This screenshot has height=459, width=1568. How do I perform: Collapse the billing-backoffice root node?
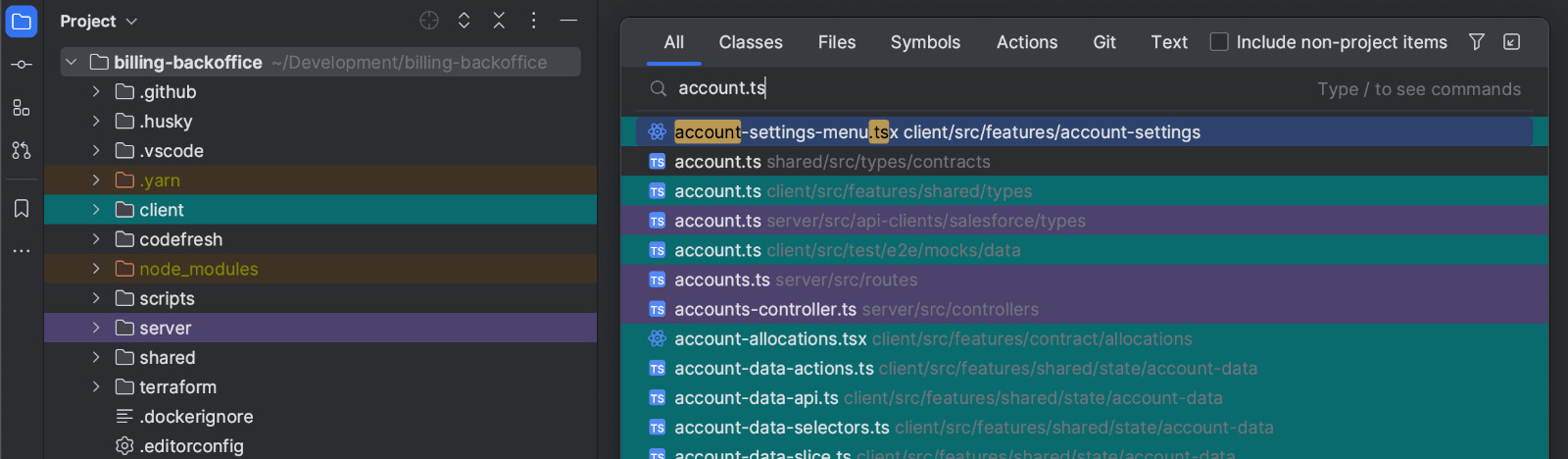point(71,62)
